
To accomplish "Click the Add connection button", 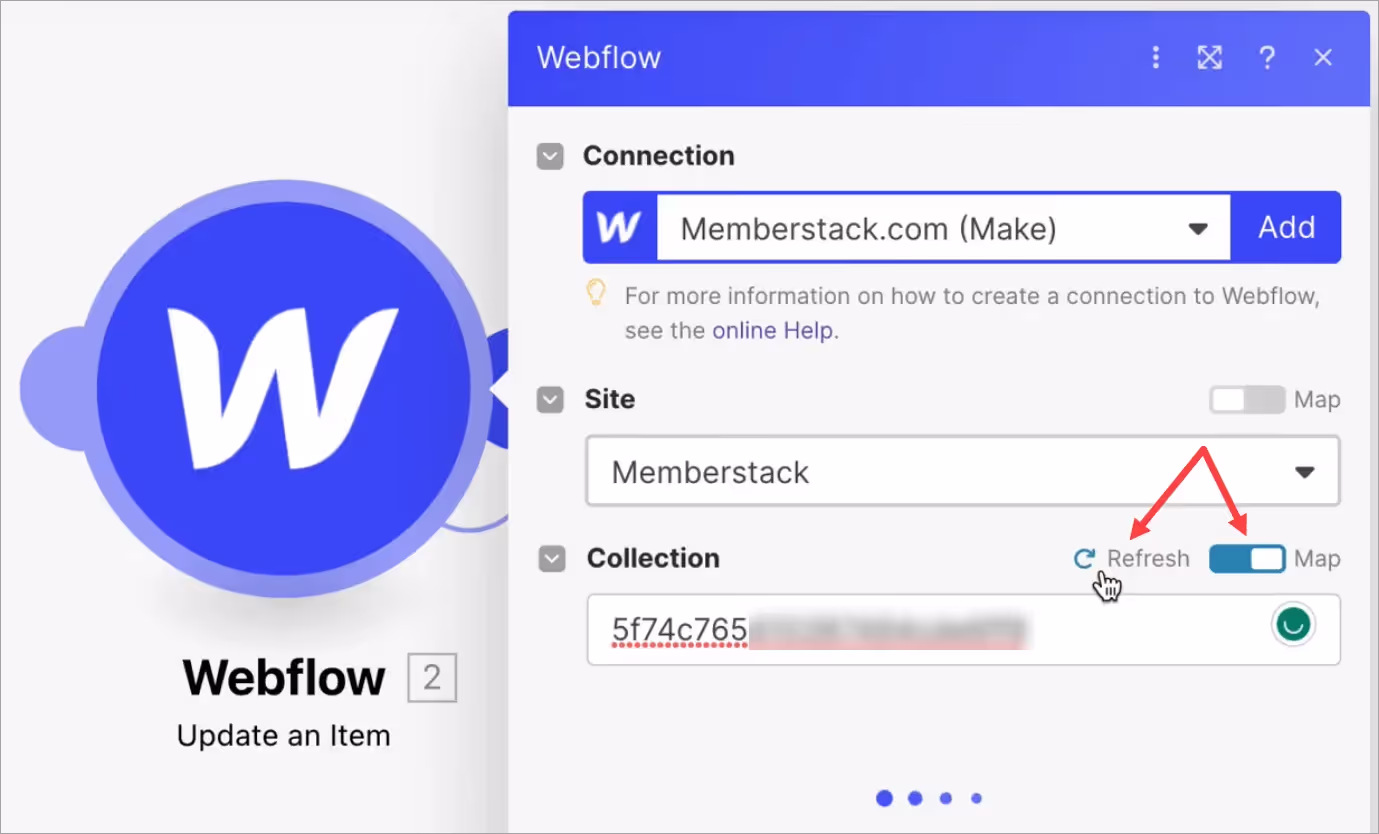I will click(x=1286, y=228).
